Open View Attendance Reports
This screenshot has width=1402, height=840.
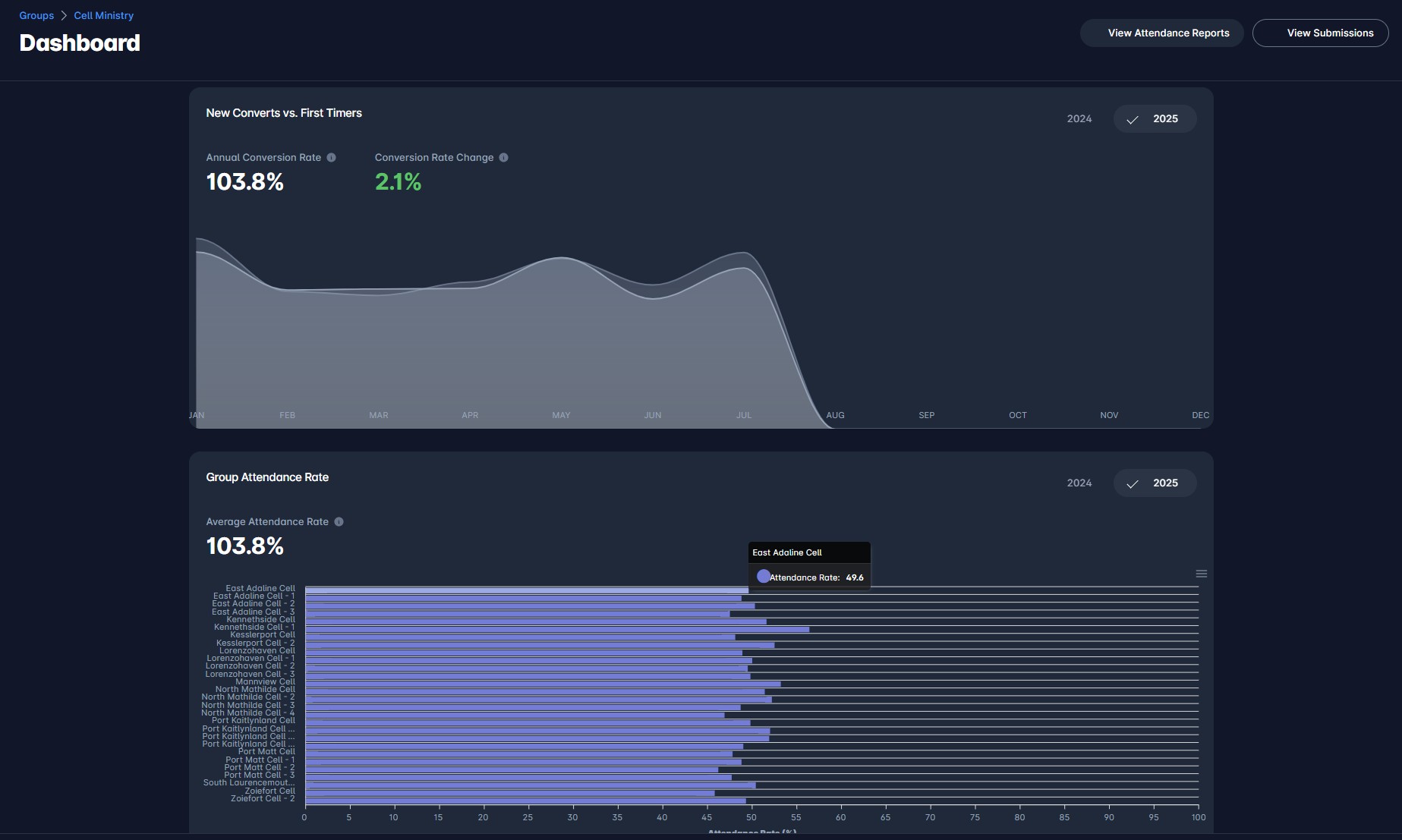click(1161, 33)
